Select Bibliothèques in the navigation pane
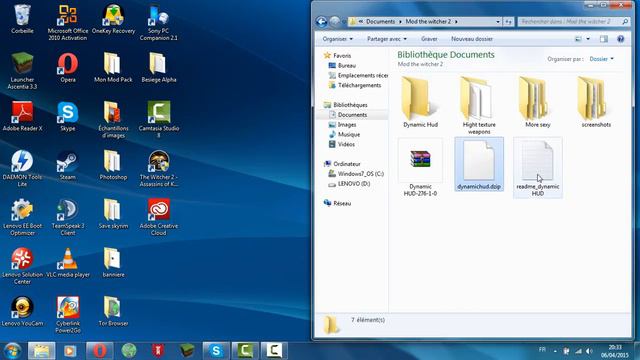 (350, 105)
